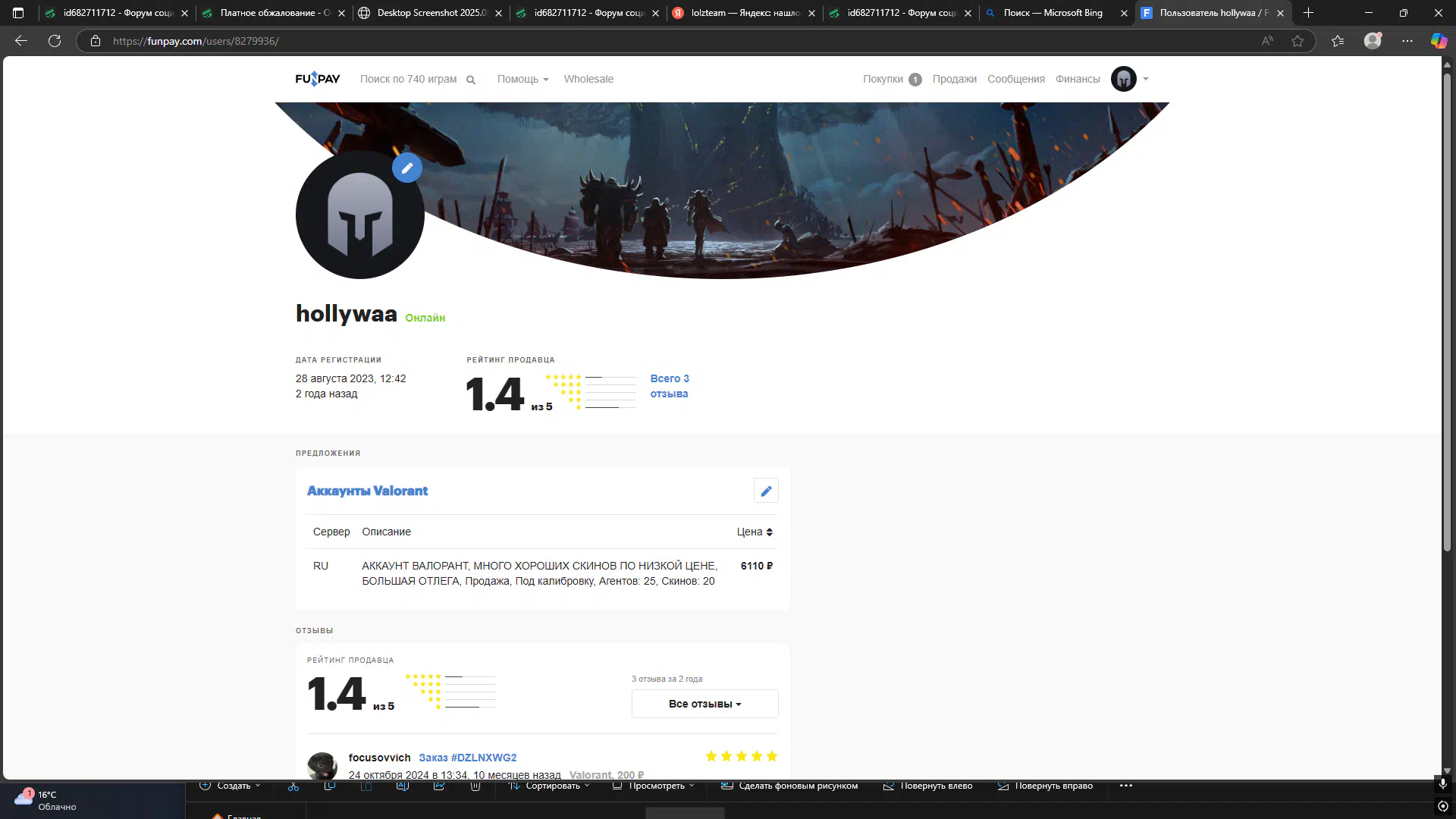This screenshot has width=1456, height=819.
Task: Open Copilot icon in browser toolbar
Action: pos(1439,41)
